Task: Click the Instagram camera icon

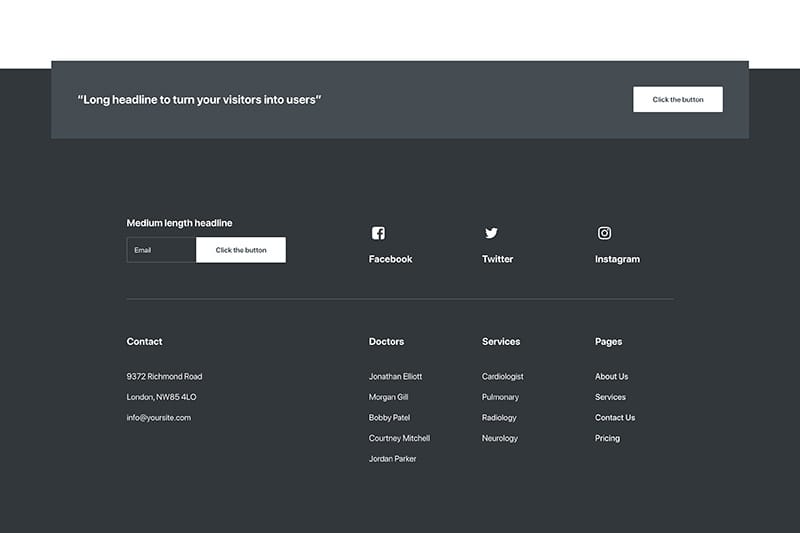Action: point(604,233)
